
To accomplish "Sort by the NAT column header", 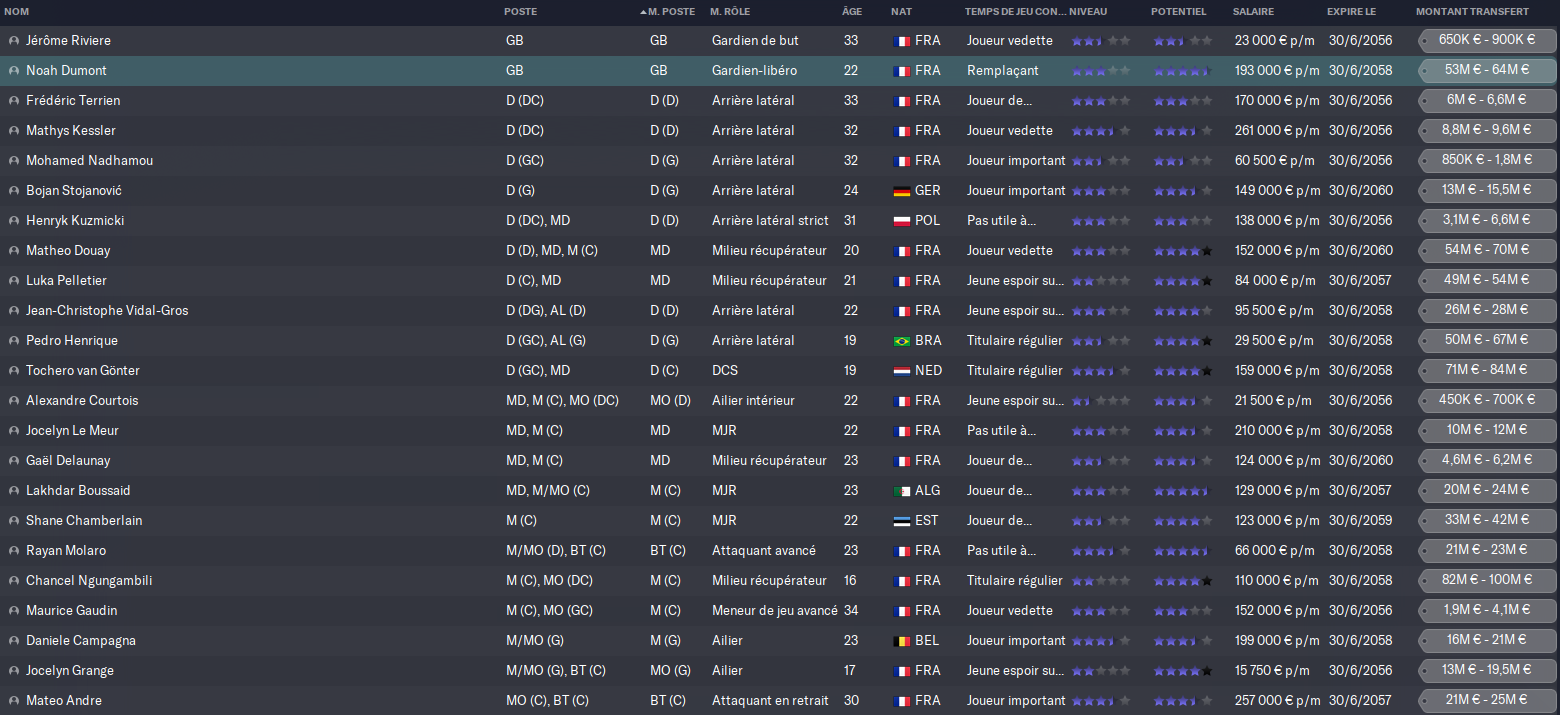I will [901, 12].
